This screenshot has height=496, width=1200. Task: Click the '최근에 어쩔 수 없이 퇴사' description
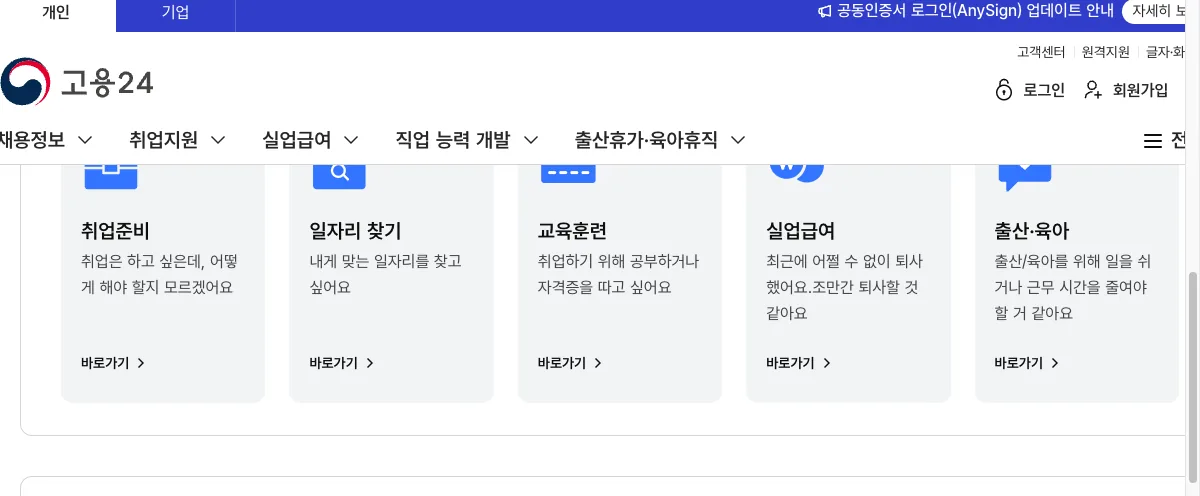(x=845, y=287)
